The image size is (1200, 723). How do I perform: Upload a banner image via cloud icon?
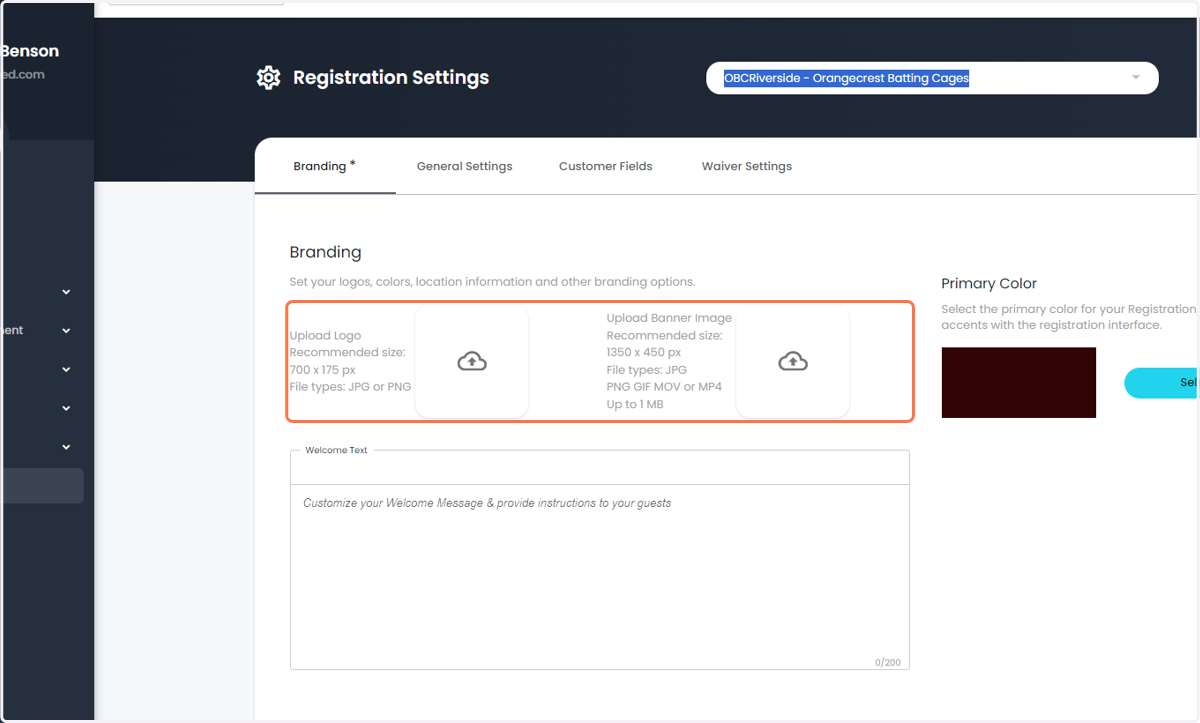pyautogui.click(x=793, y=361)
